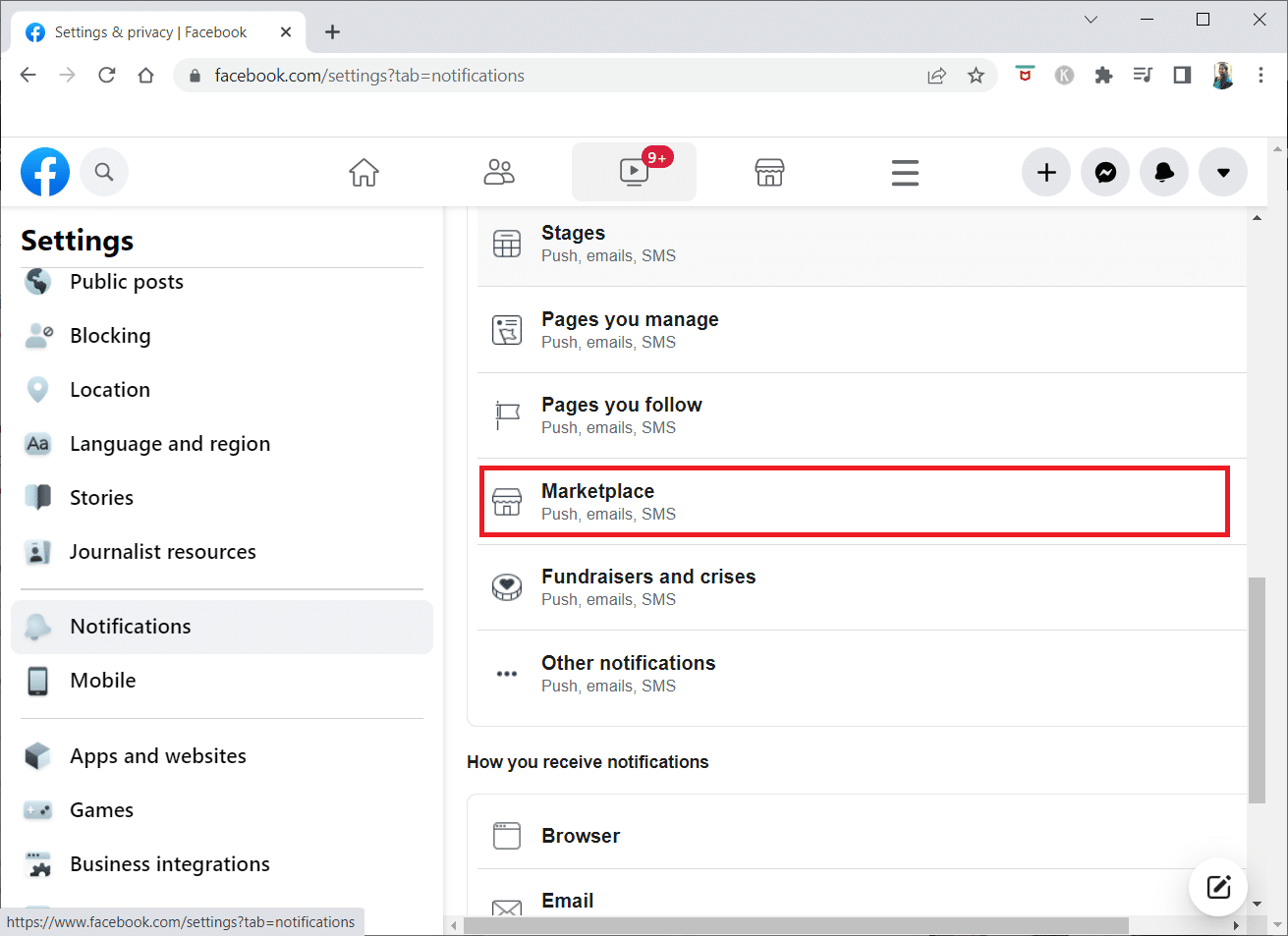Open the Extensions puzzle icon
Screen dimensions: 1288x936
(1103, 76)
